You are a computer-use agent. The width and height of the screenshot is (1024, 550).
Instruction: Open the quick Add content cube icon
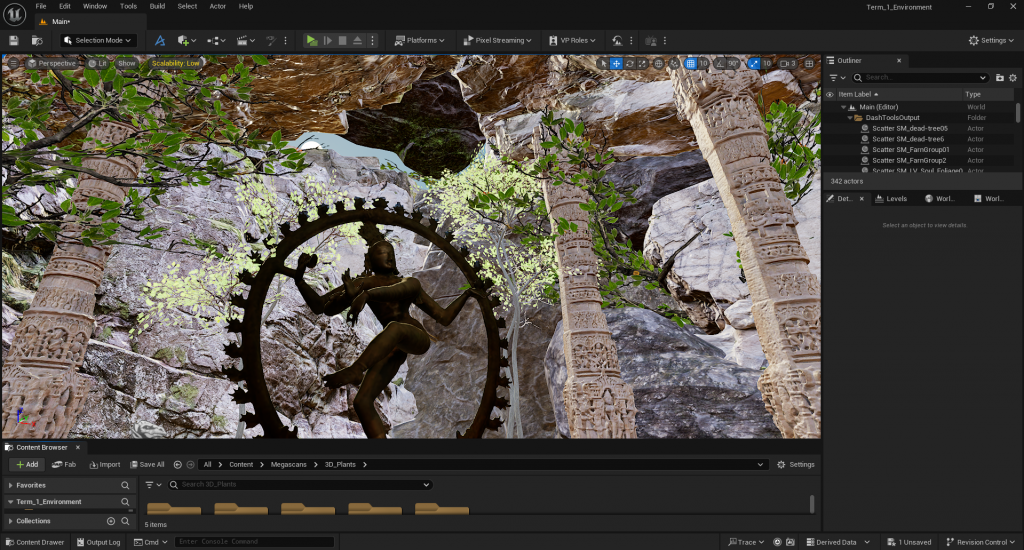tap(186, 40)
